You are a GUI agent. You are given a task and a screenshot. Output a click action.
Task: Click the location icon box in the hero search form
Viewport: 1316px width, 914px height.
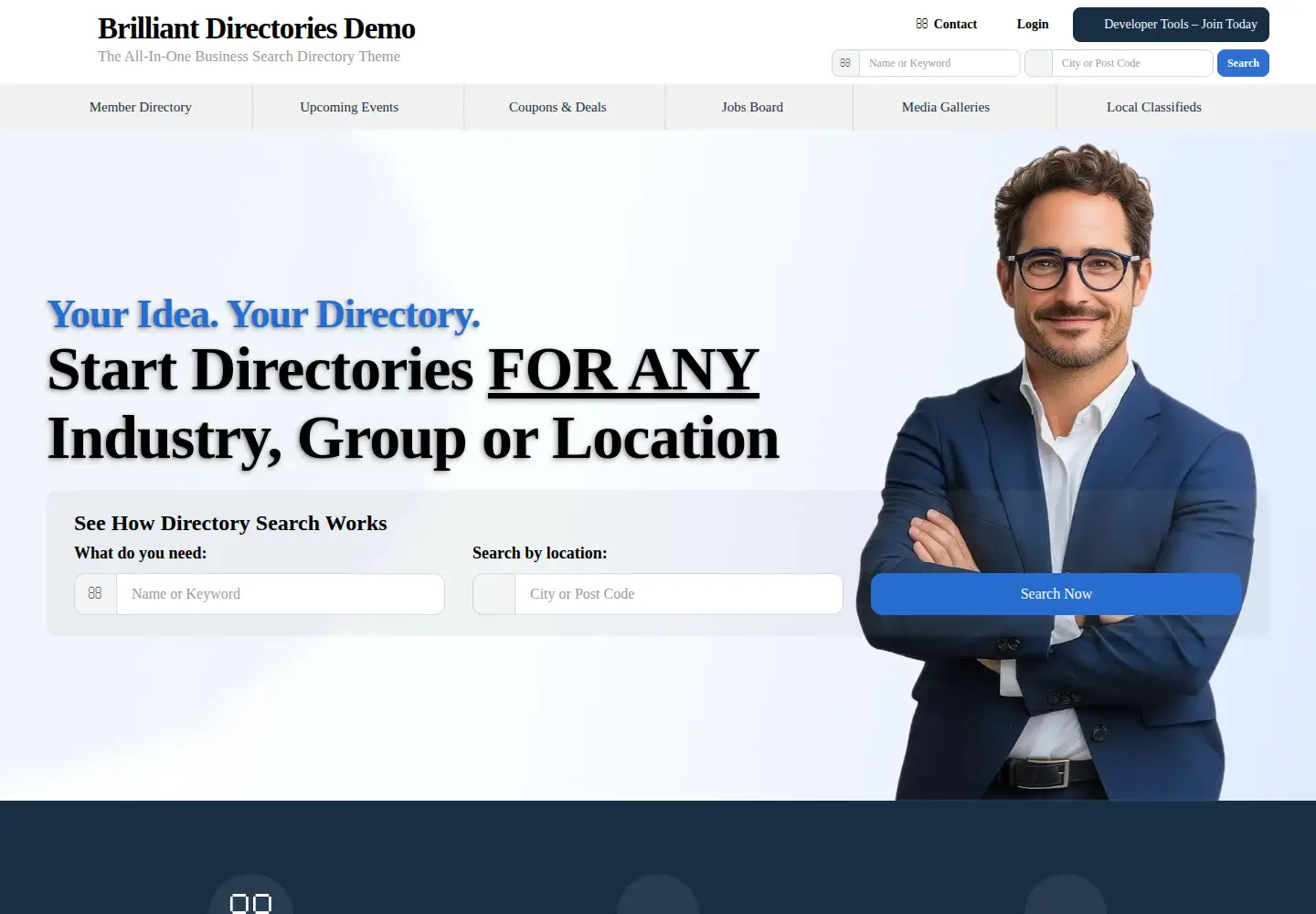[494, 593]
